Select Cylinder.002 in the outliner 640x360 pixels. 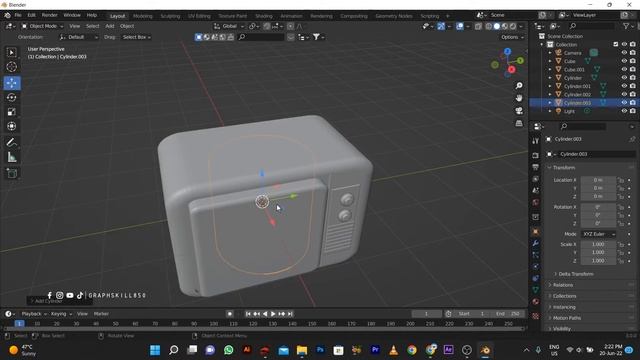(577, 94)
